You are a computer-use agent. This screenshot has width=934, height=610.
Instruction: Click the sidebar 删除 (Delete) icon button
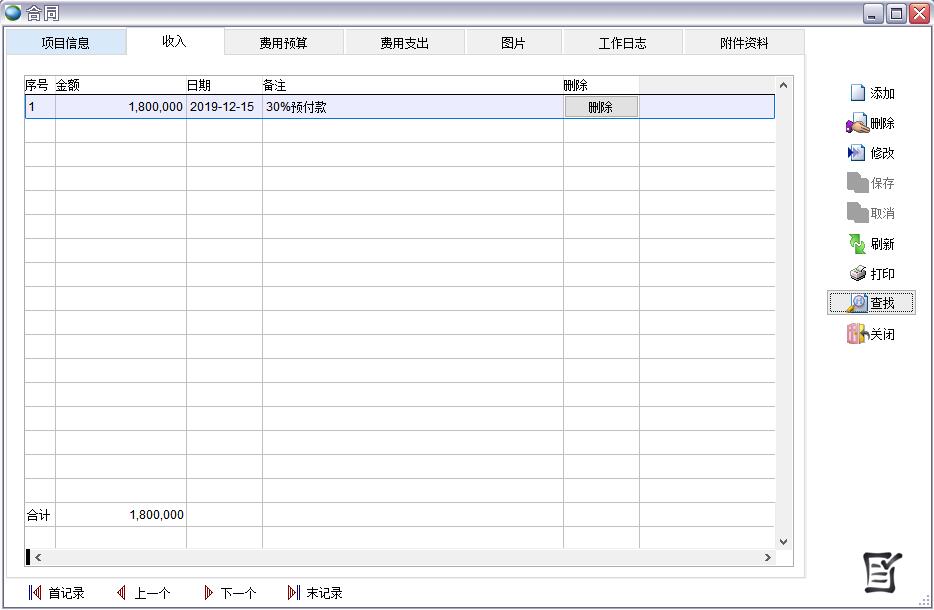pos(871,124)
